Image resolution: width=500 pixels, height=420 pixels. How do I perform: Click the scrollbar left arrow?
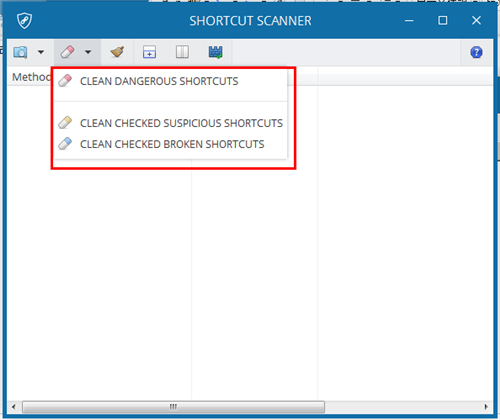[x=13, y=407]
